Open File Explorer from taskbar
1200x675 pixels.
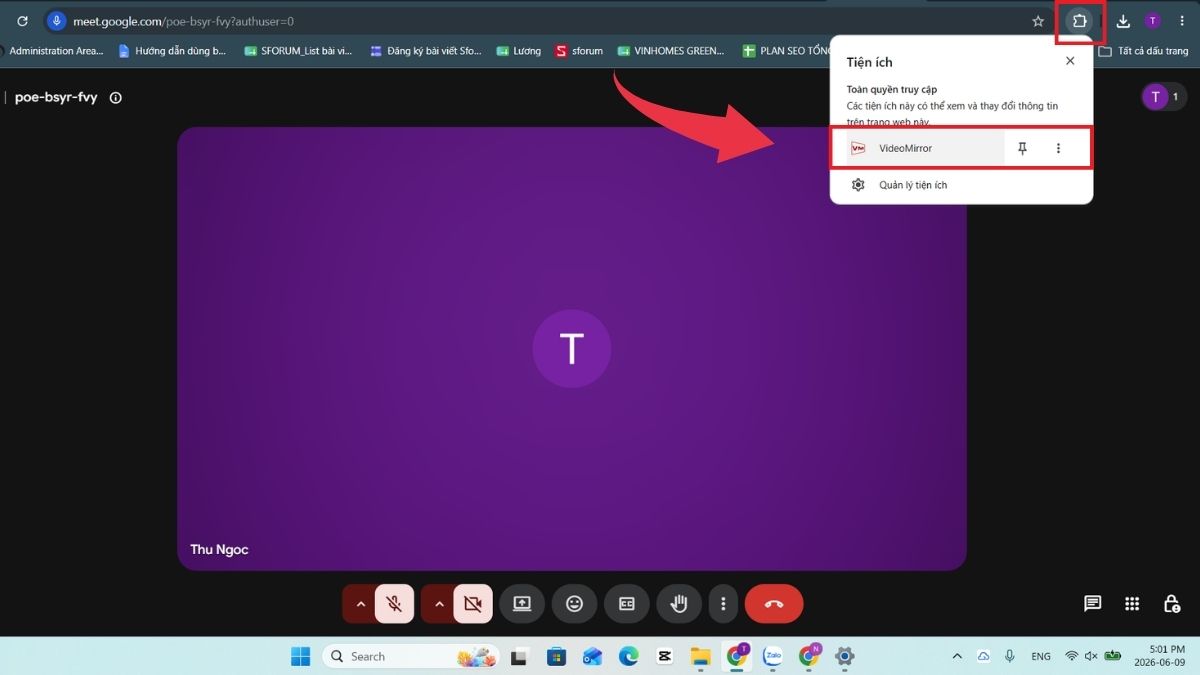(x=700, y=656)
